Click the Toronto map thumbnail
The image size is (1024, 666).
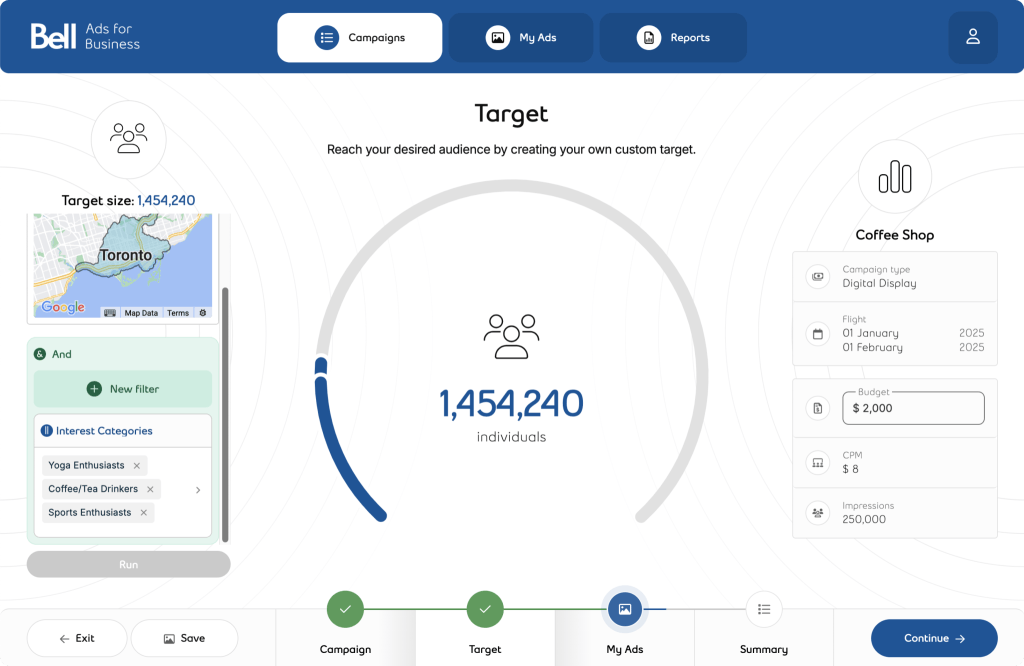click(123, 265)
